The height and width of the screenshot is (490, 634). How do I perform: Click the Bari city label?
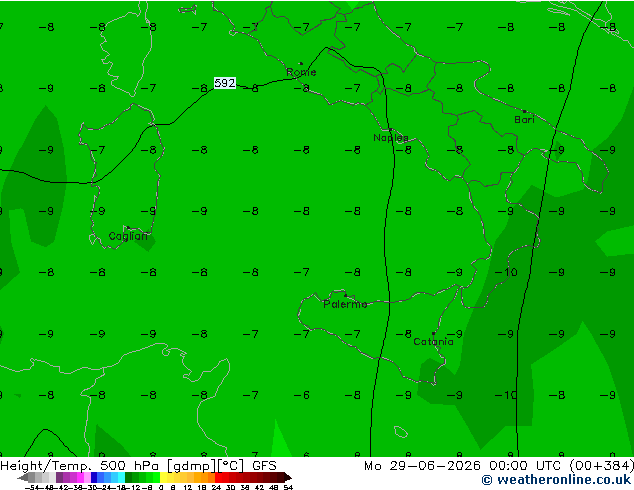tap(524, 120)
